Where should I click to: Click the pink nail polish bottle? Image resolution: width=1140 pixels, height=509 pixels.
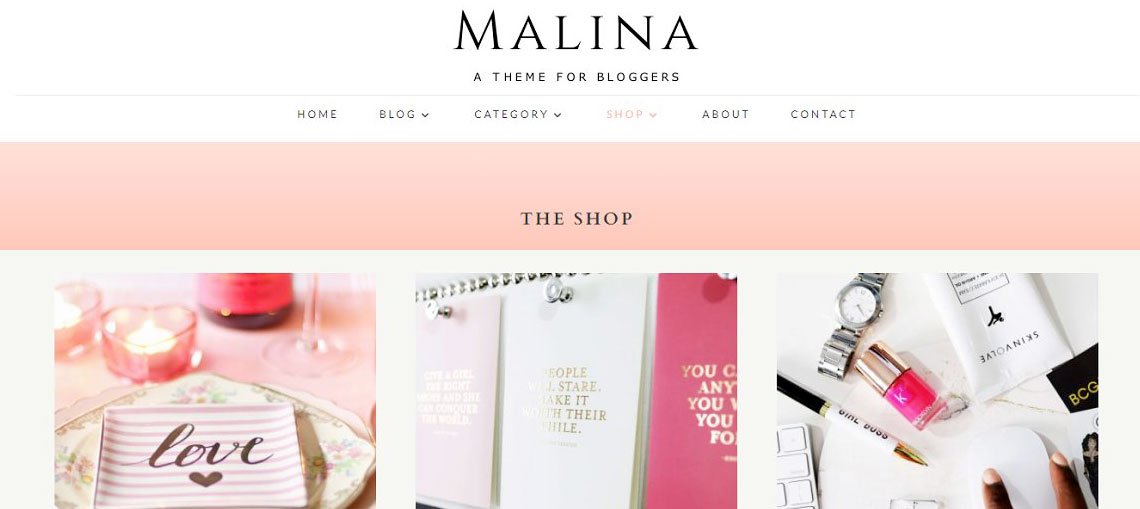(902, 385)
